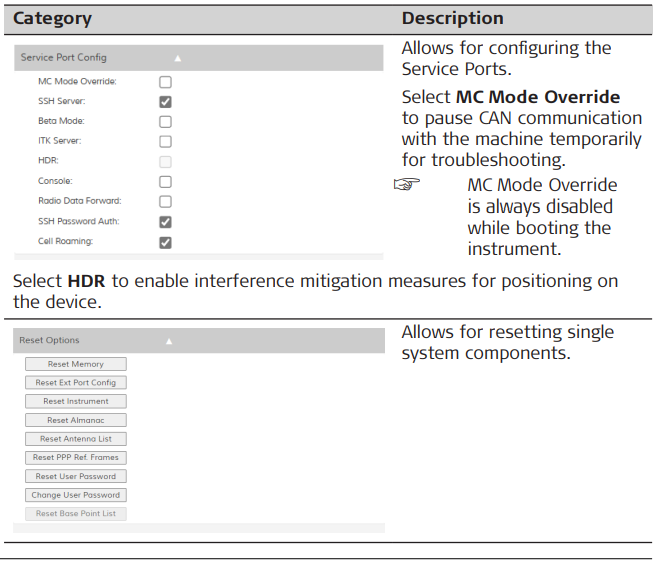Click Reset Ext Port Config button
Screen dimensions: 664x567
(76, 383)
